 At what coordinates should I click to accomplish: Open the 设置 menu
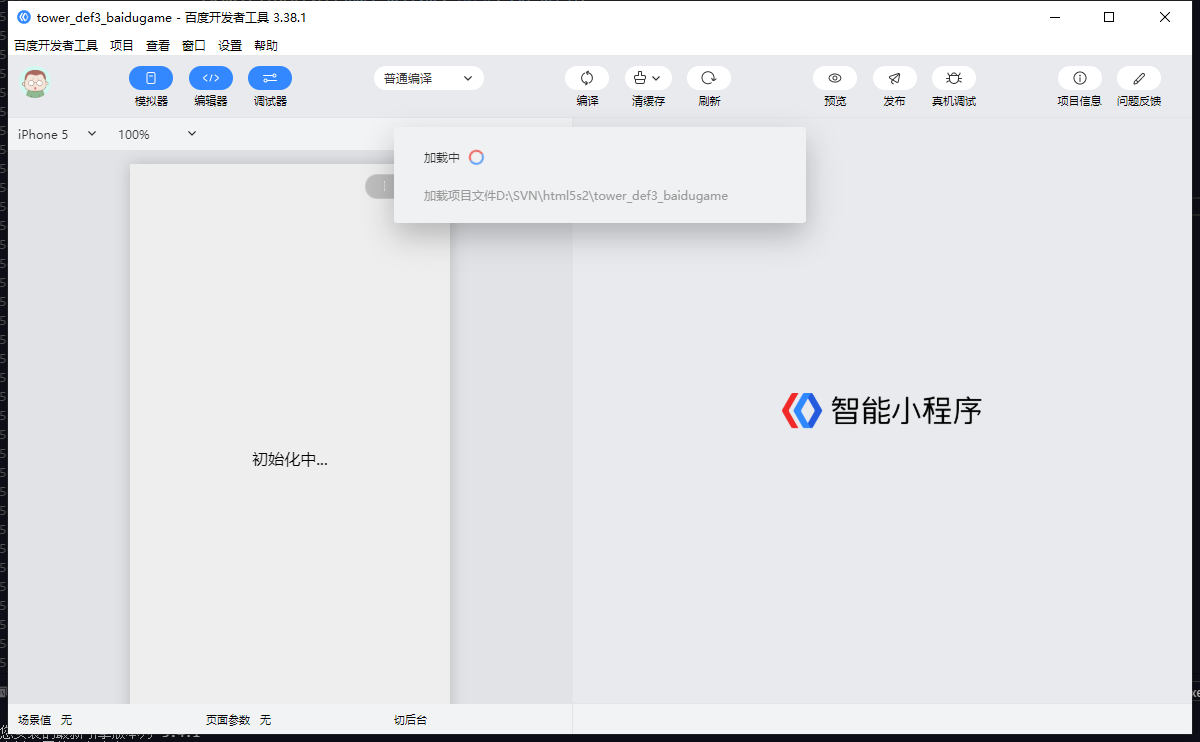(x=230, y=45)
